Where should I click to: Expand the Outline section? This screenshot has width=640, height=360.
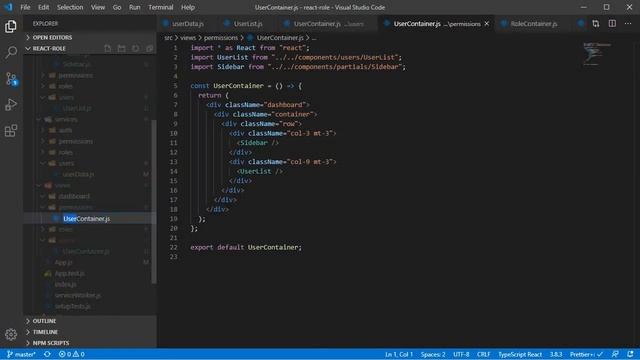[x=90, y=321]
